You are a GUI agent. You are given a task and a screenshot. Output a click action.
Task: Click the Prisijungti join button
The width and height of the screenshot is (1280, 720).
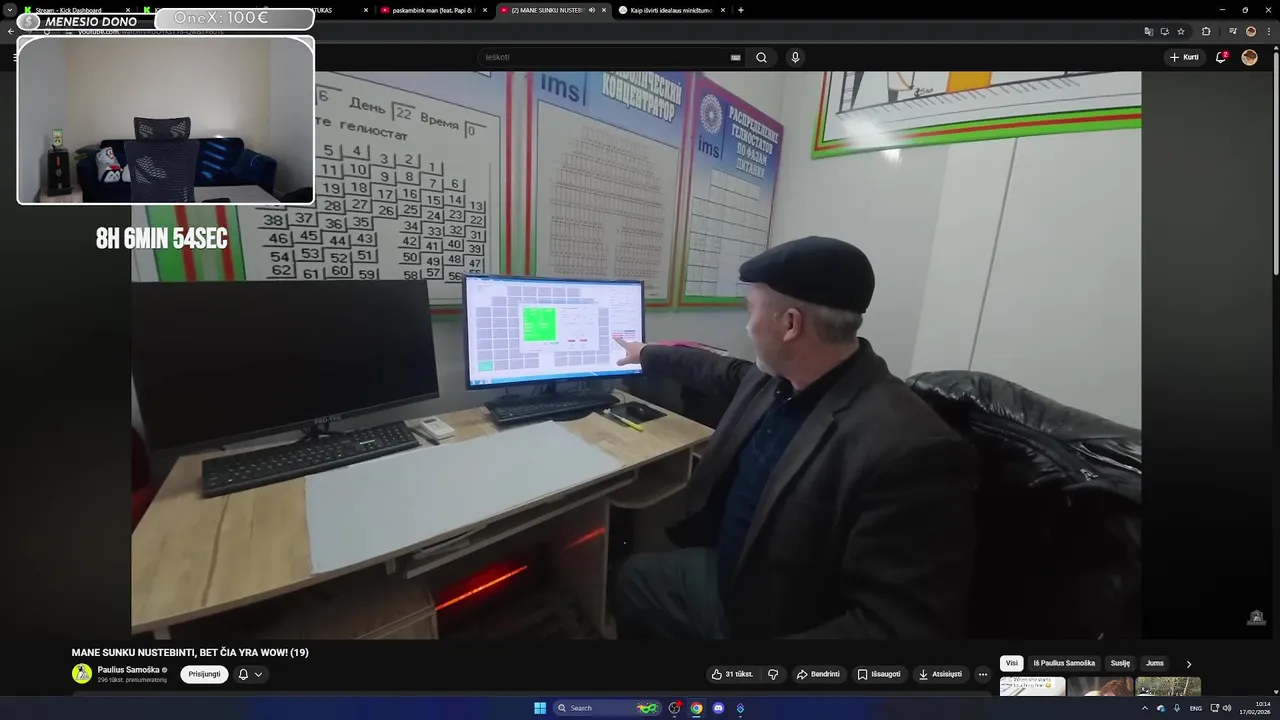[204, 674]
